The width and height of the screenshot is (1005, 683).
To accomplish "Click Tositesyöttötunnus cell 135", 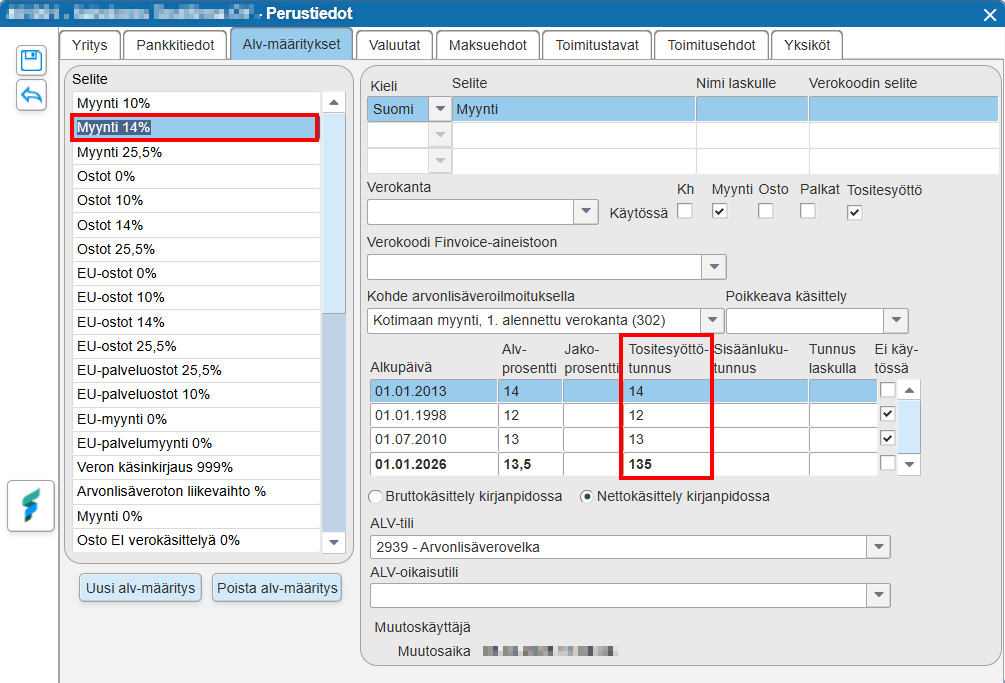I will tap(667, 464).
